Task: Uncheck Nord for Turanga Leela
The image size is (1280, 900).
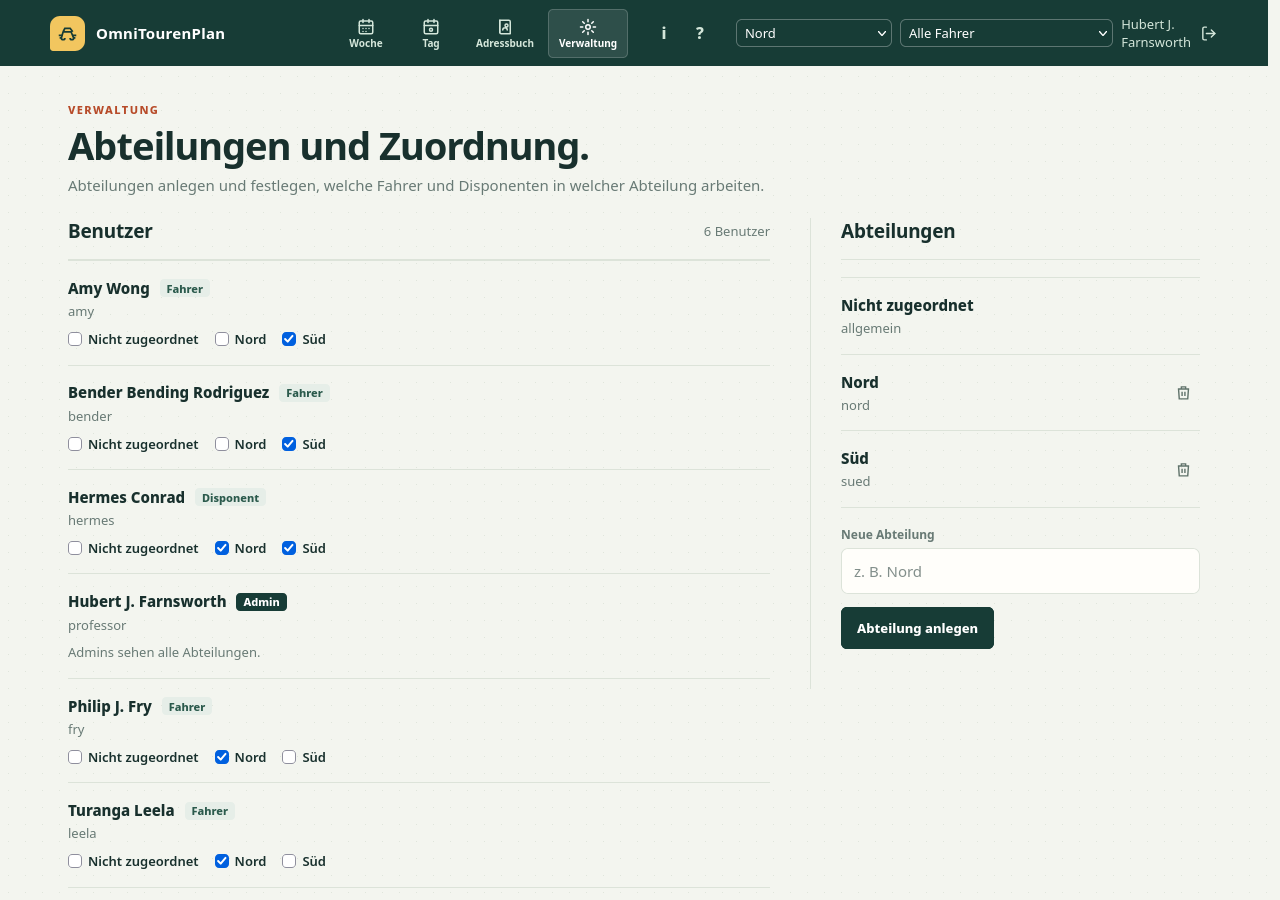Action: point(222,861)
